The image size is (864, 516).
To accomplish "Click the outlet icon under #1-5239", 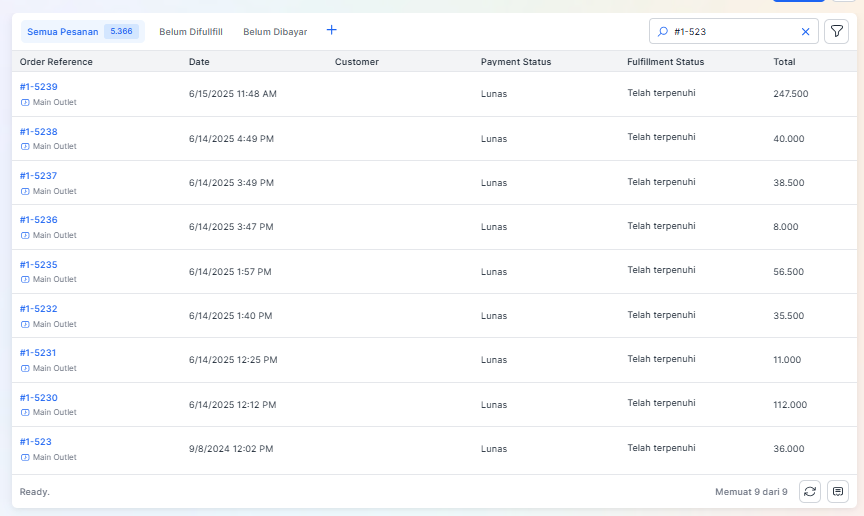I will [25, 102].
